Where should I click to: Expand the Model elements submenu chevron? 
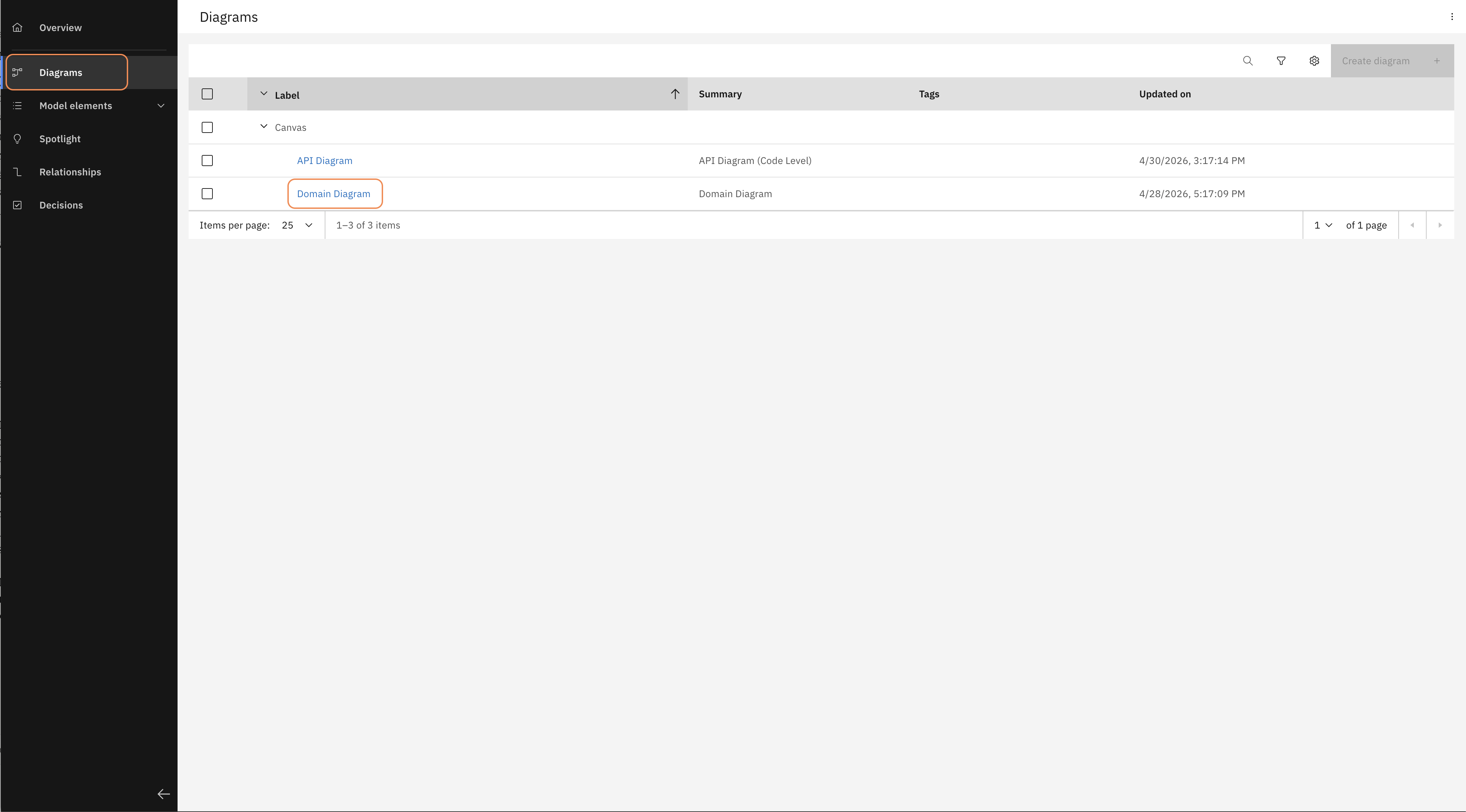161,106
